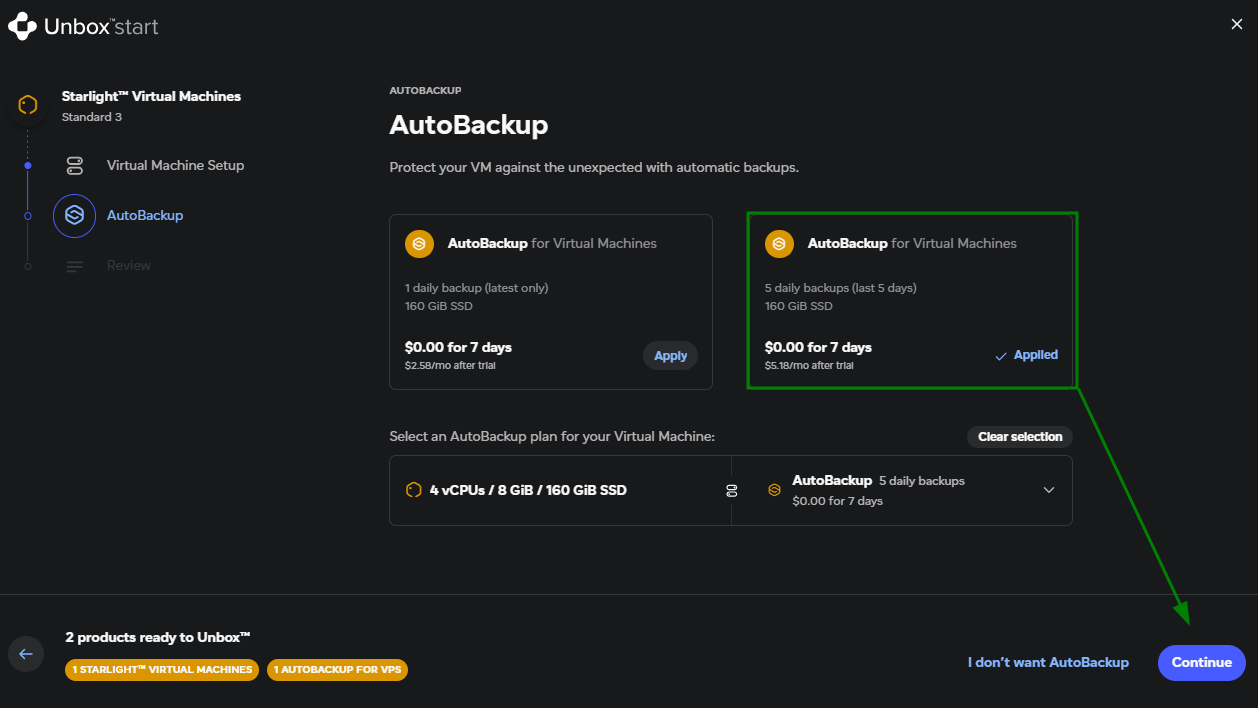Image resolution: width=1258 pixels, height=708 pixels.
Task: Click the back arrow button
Action: click(26, 654)
